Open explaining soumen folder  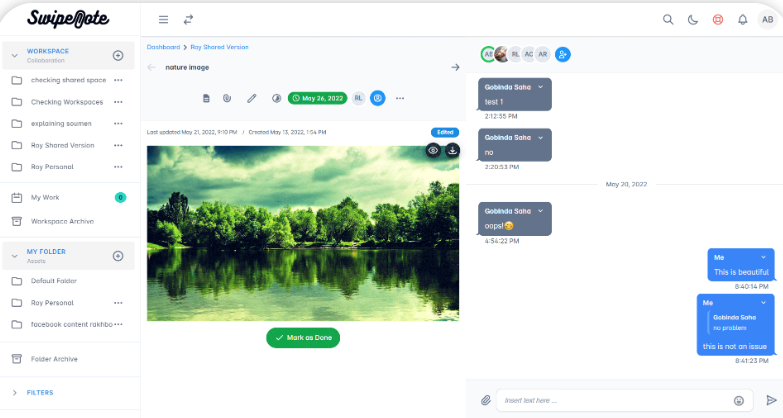pyautogui.click(x=61, y=123)
